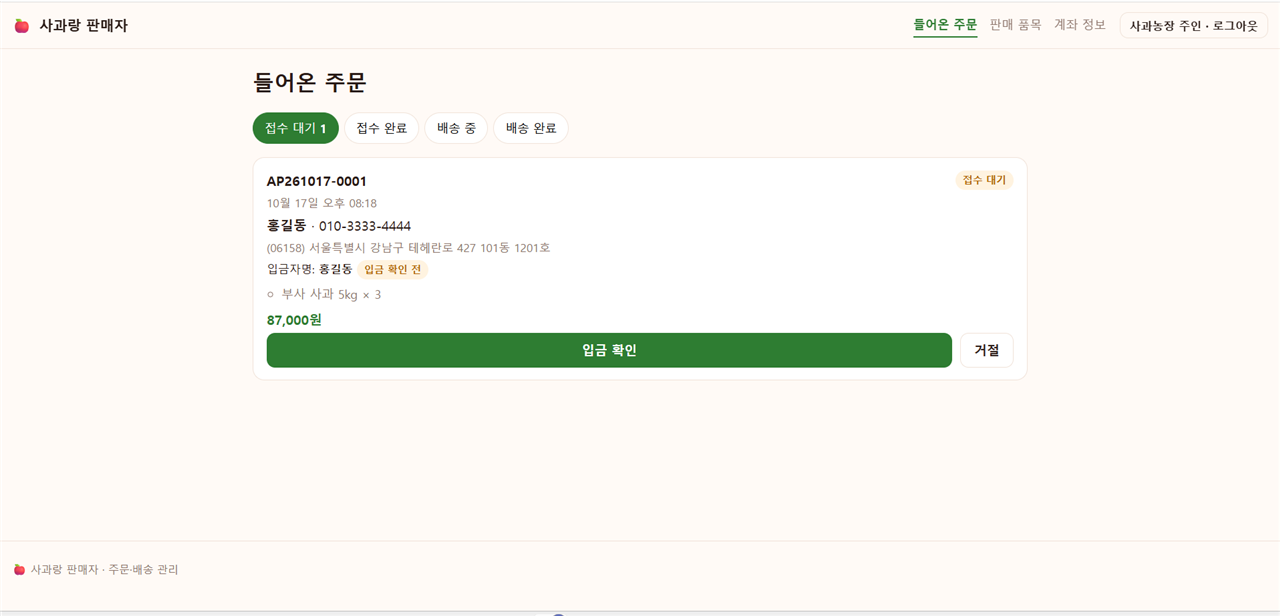
Task: Show orders in 배송 중 tab
Action: [456, 128]
